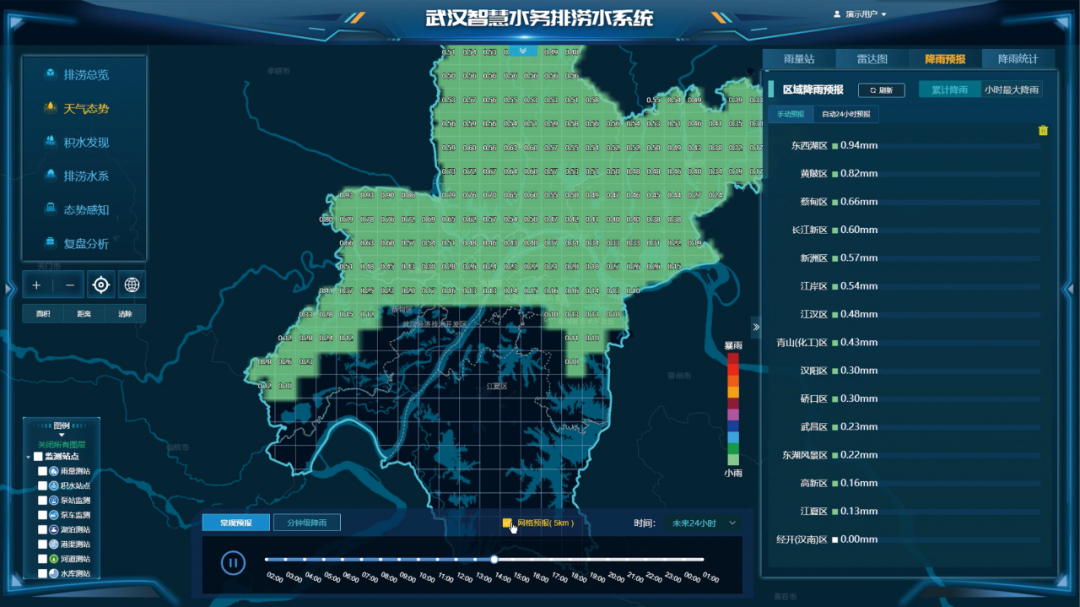Click the globe full-extent icon
1080x607 pixels.
point(132,285)
